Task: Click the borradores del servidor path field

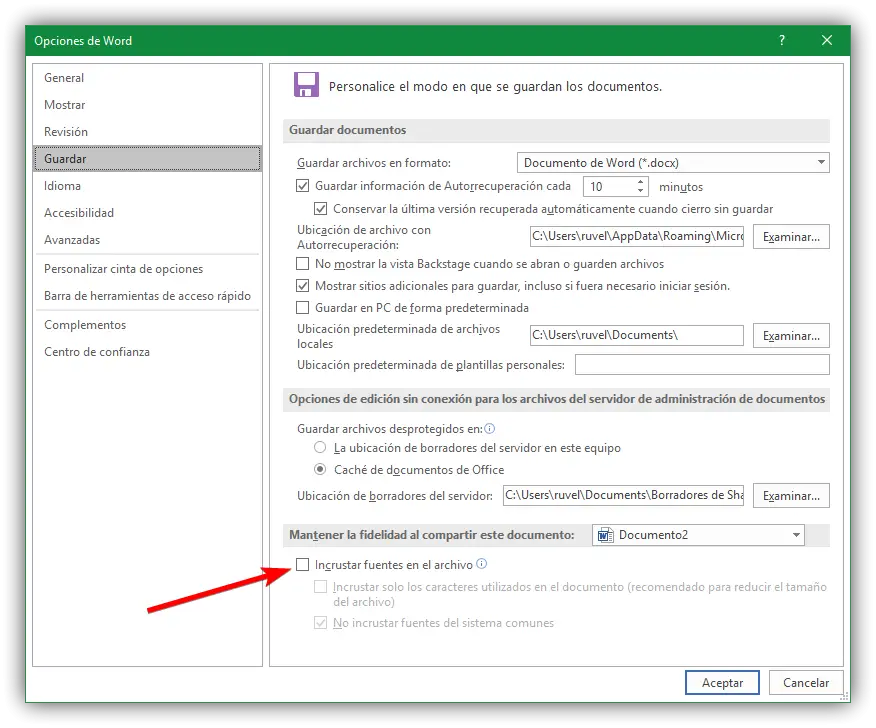Action: coord(623,495)
